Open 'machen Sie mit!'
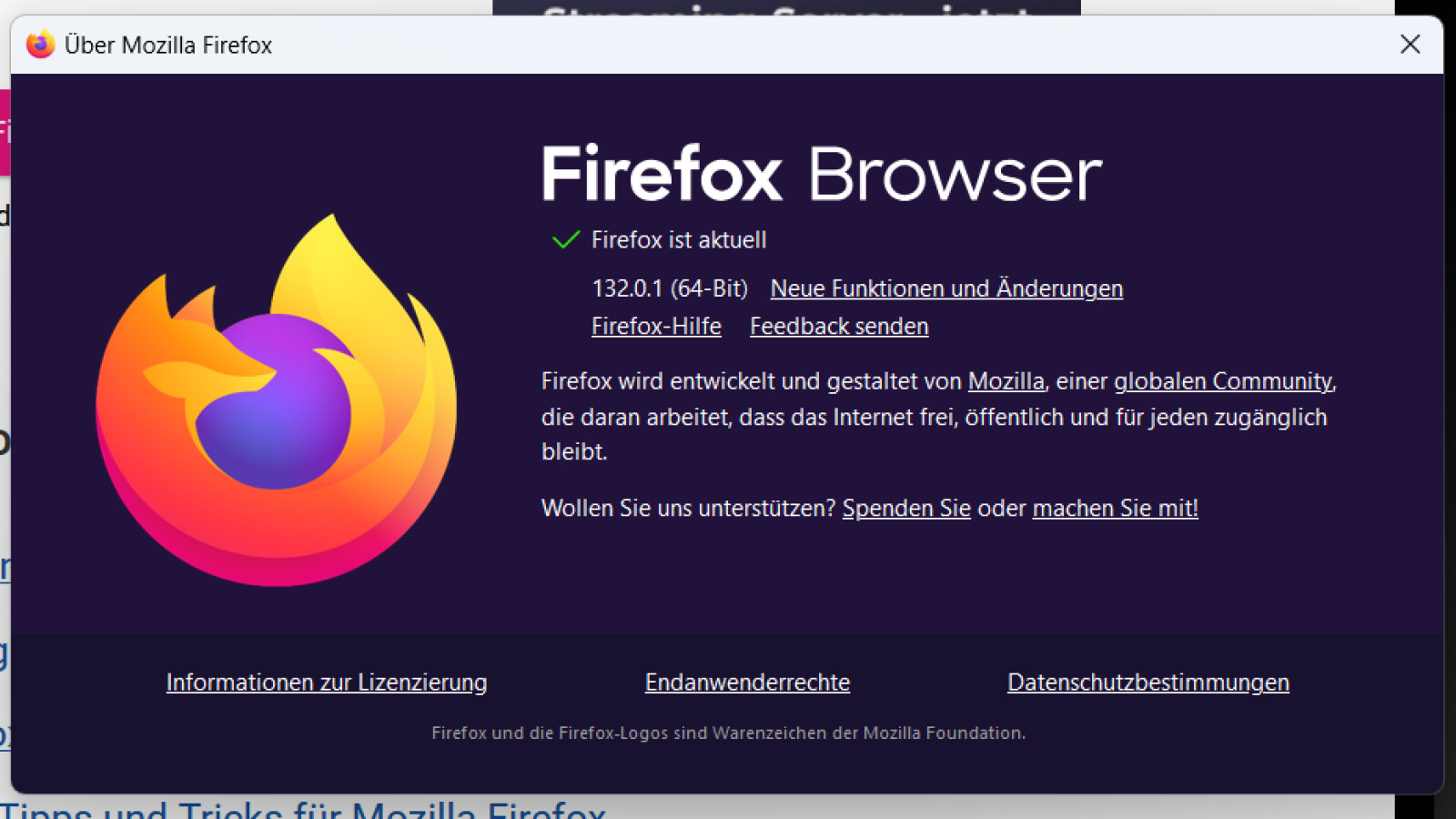This screenshot has height=819, width=1456. 1115,508
